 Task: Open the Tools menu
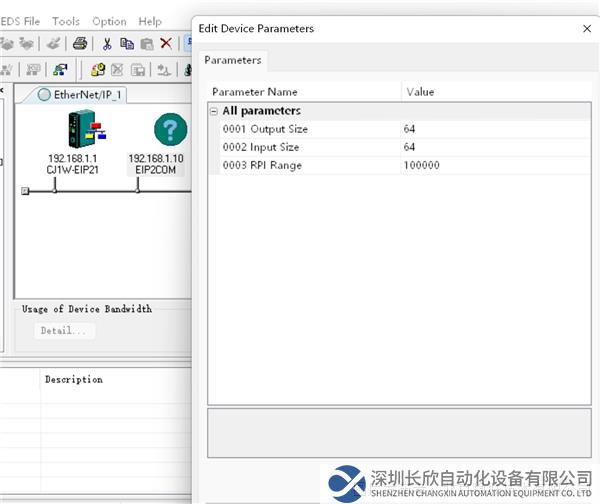click(66, 21)
